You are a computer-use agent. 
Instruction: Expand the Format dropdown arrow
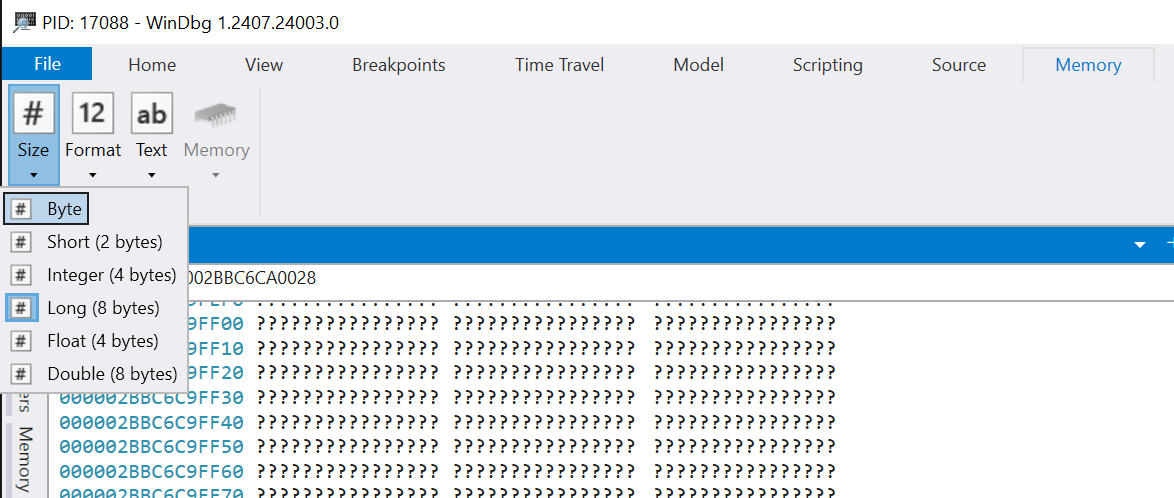pos(92,176)
